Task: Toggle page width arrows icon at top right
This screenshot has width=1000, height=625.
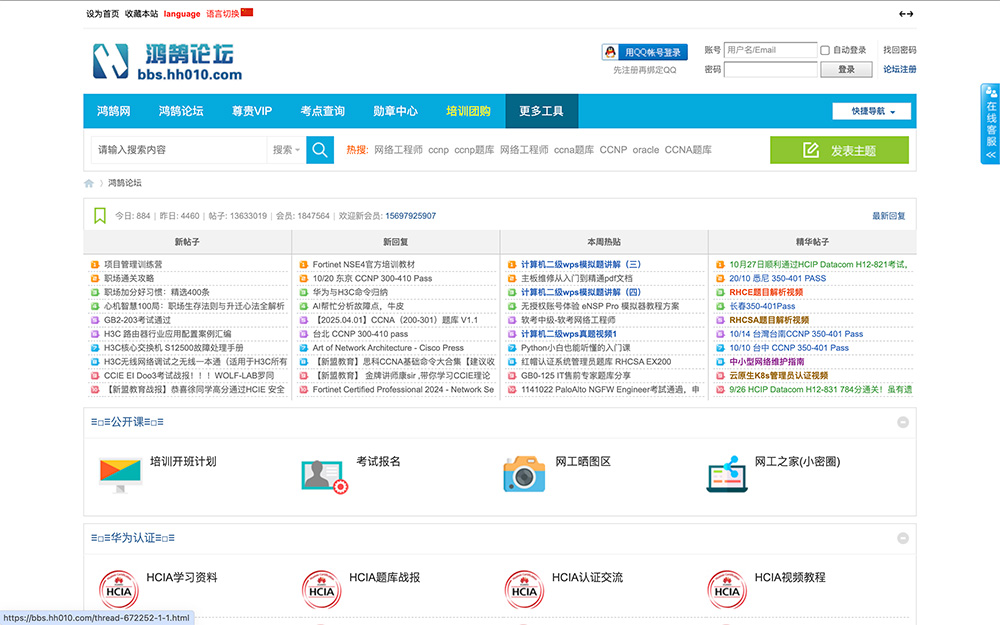Action: (906, 14)
